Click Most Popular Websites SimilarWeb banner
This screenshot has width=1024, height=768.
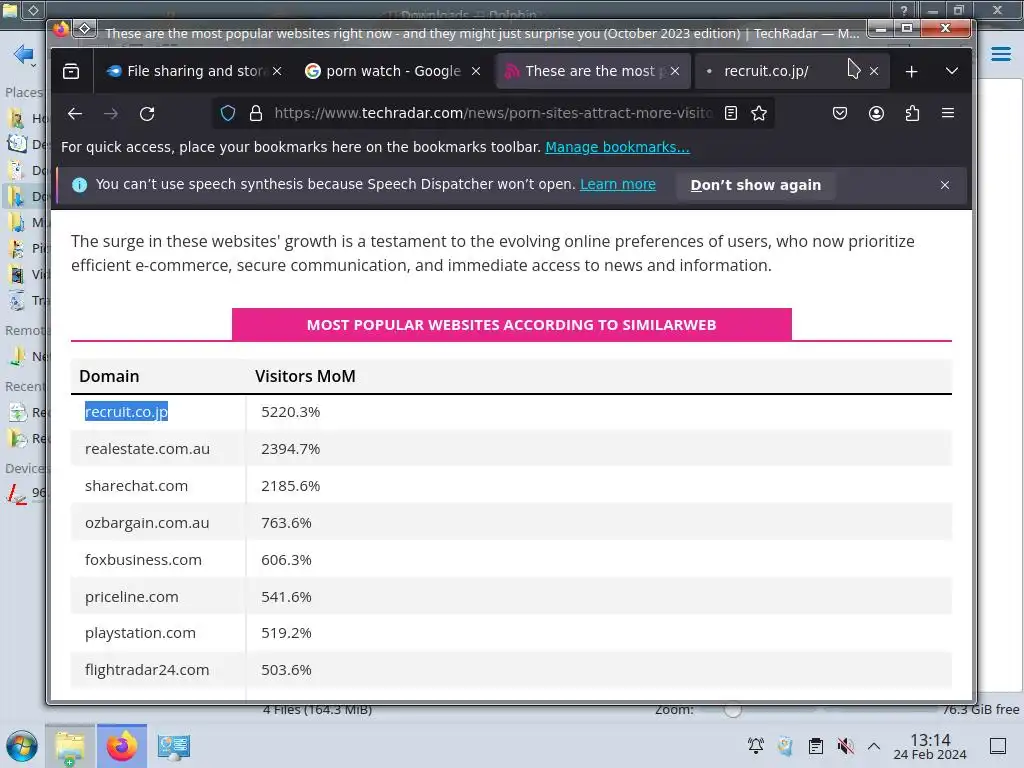pos(511,325)
